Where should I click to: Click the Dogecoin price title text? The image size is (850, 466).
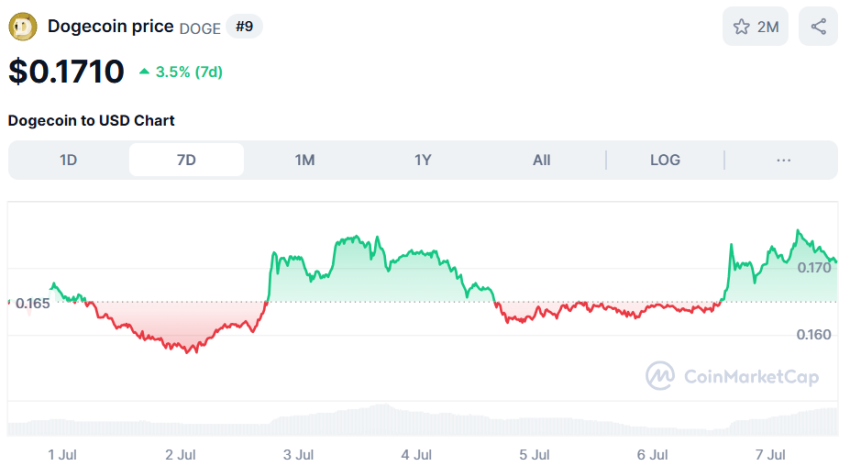tap(111, 26)
